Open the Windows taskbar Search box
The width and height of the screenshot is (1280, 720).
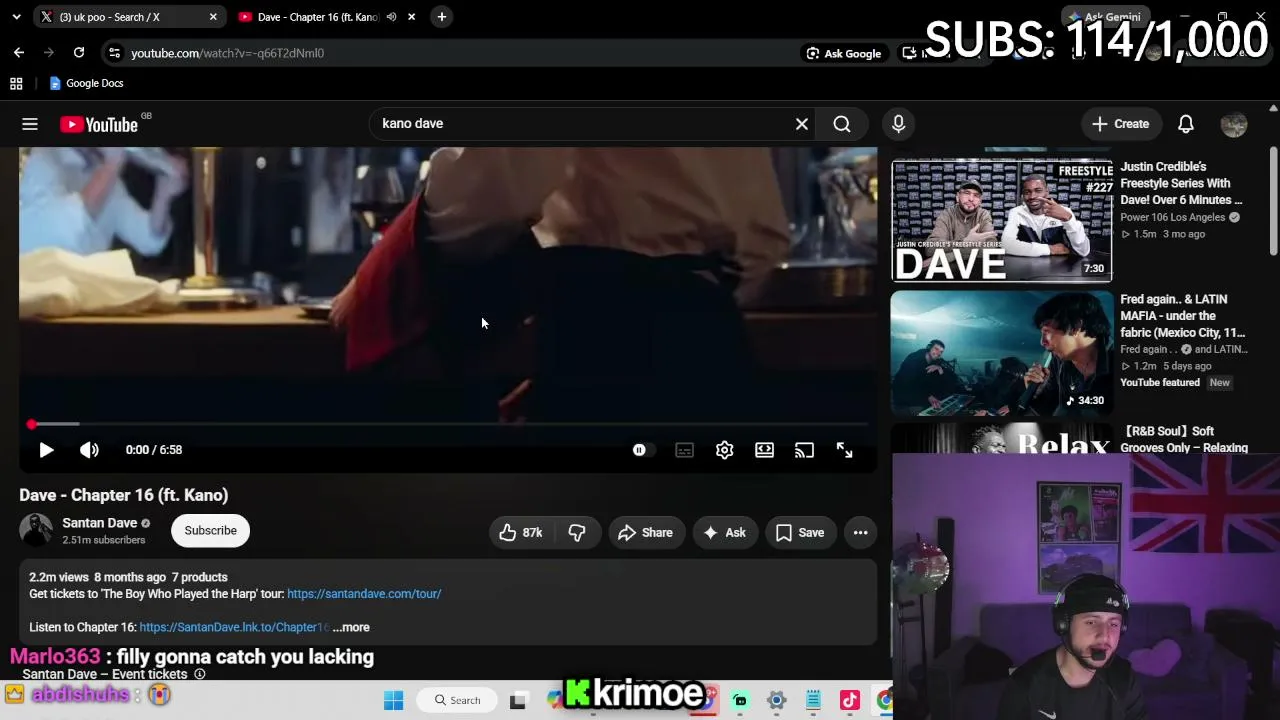459,700
